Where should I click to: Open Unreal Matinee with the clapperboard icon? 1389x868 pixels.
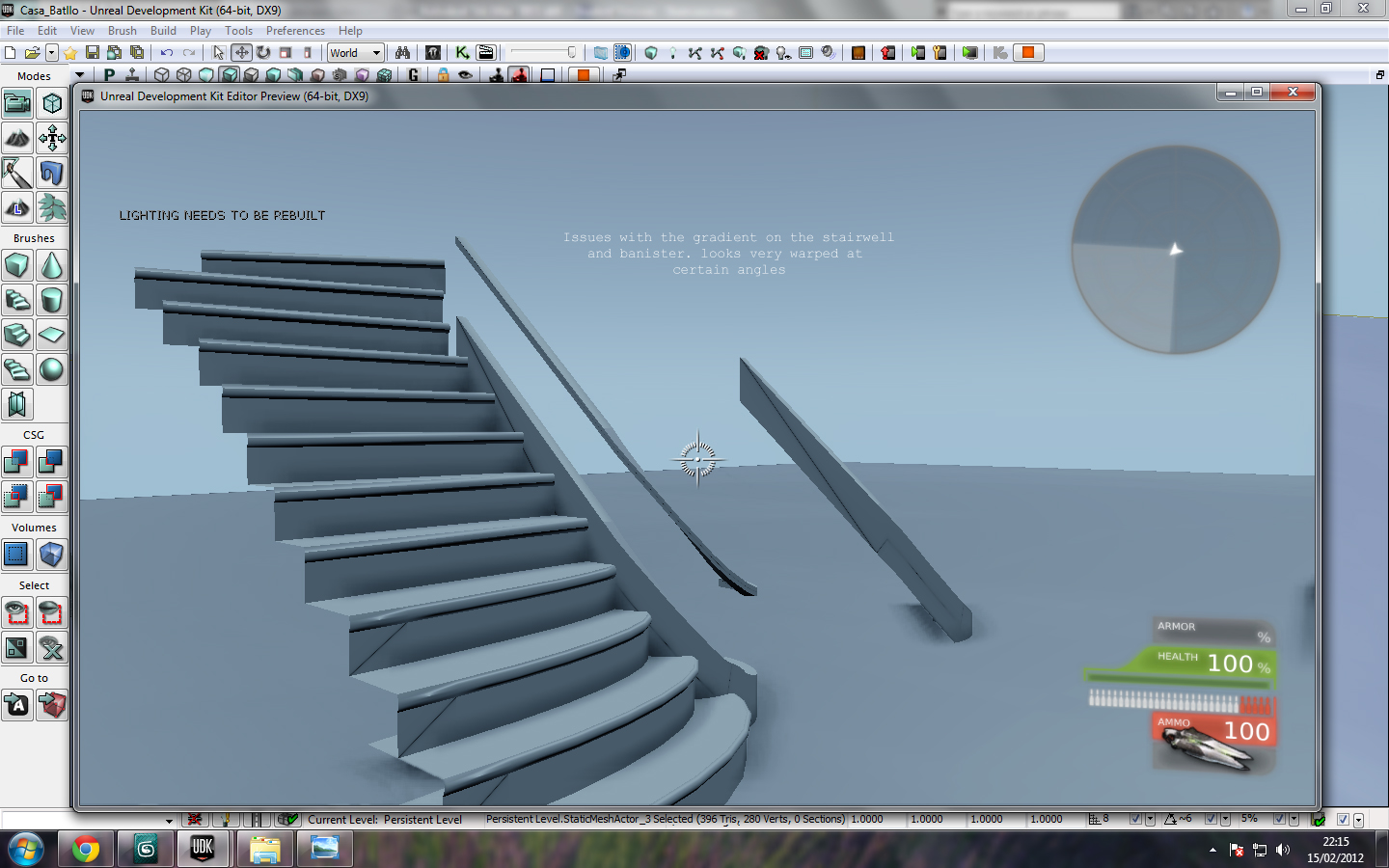486,53
